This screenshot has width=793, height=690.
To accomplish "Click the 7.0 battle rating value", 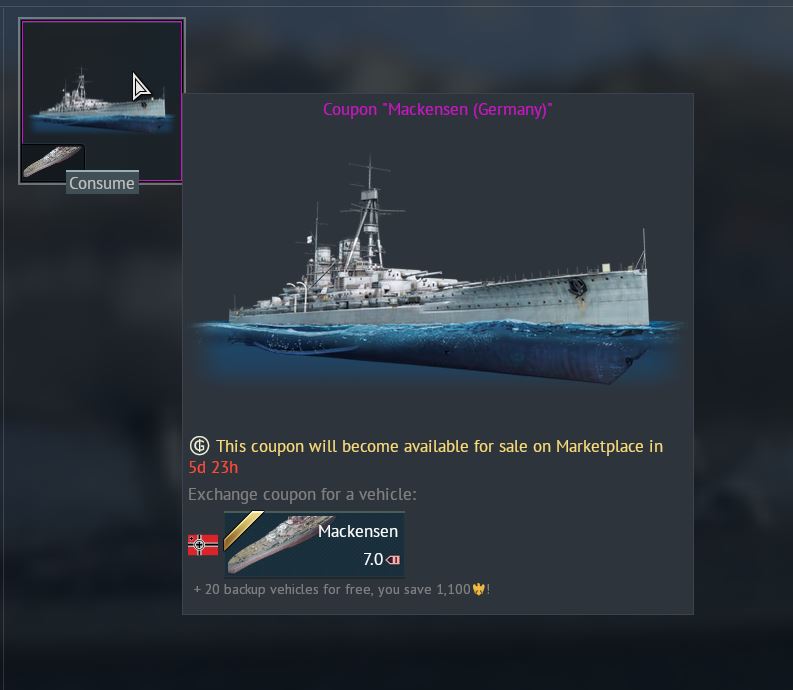I will coord(373,559).
